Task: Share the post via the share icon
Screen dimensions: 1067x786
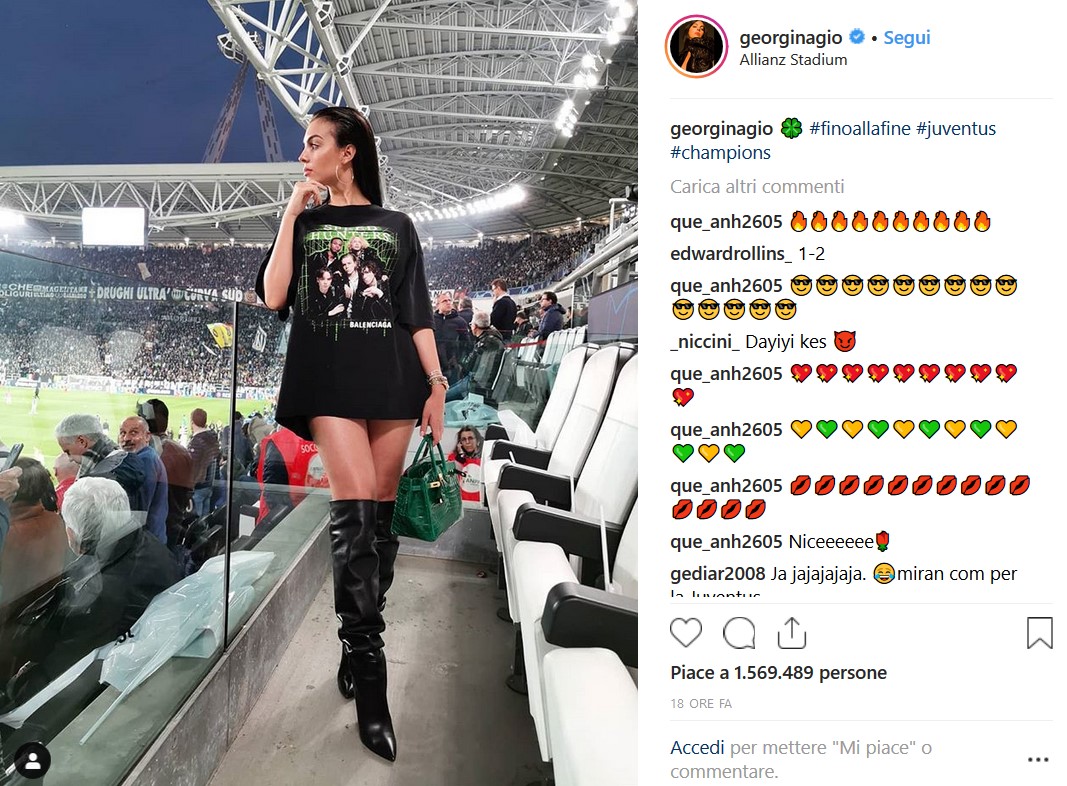Action: pos(791,633)
